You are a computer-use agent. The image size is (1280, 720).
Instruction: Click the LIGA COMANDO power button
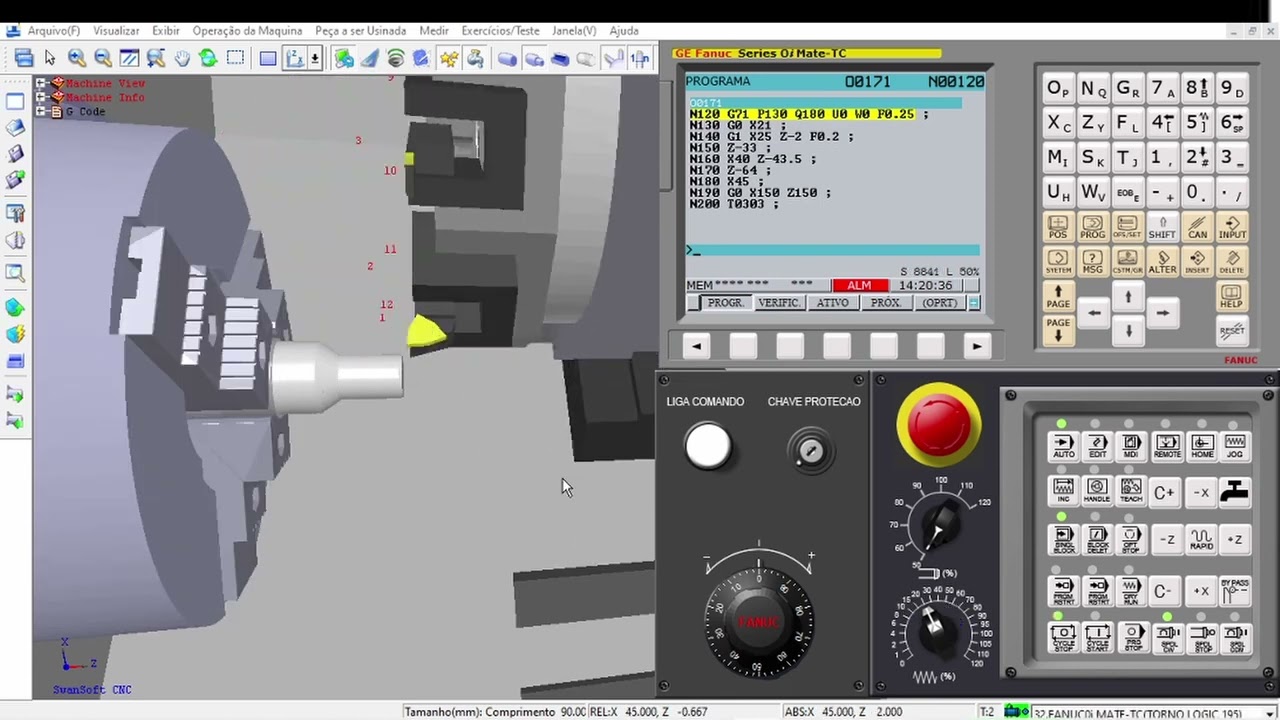point(708,447)
